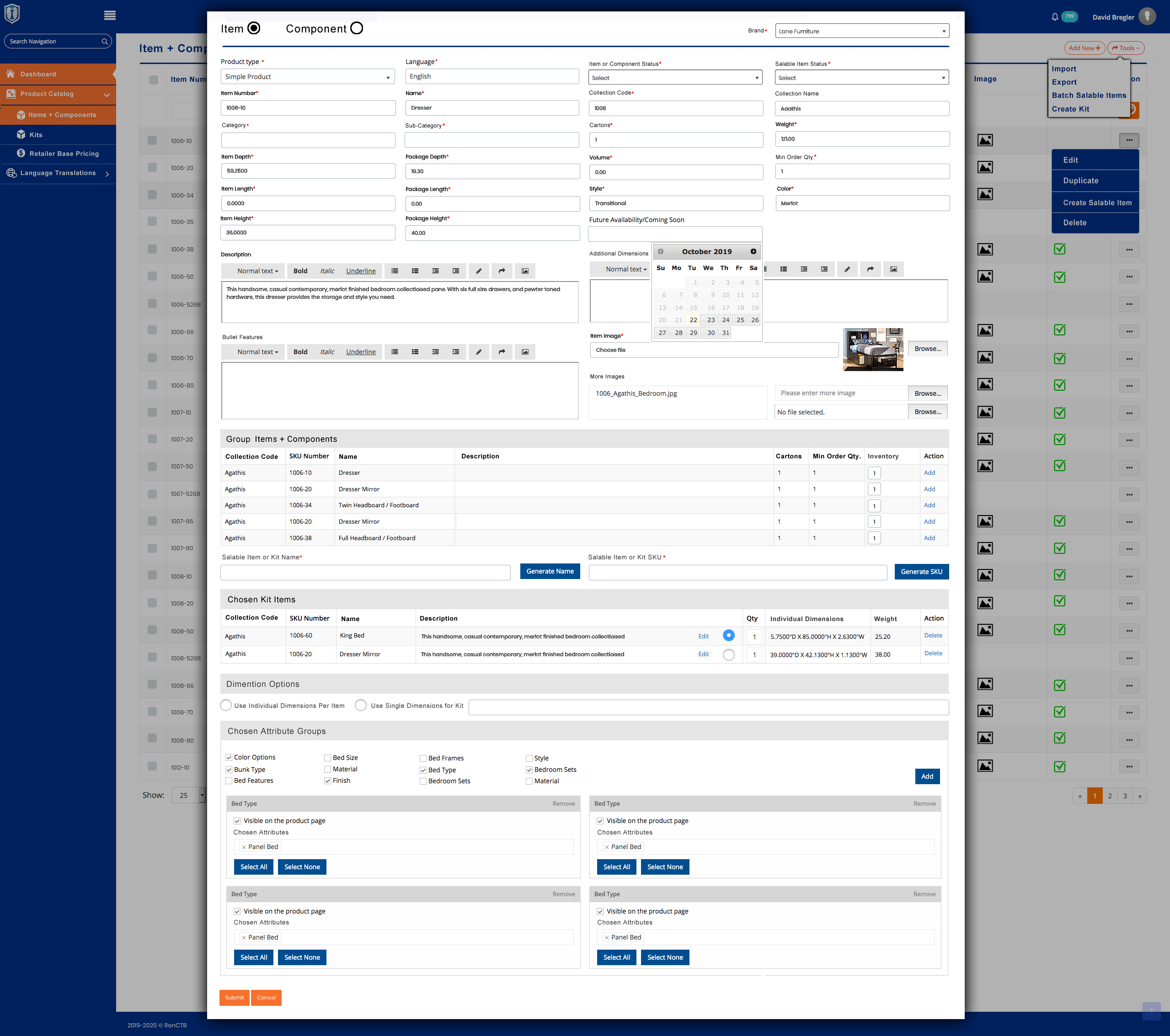Insert image via Additional Dimensions toolbar icon

click(893, 269)
